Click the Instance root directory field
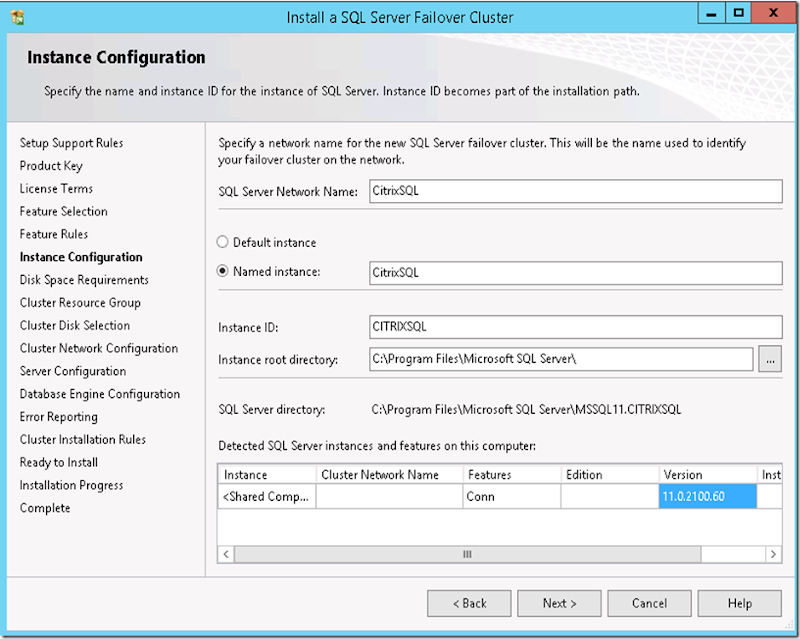This screenshot has height=639, width=800. click(x=560, y=360)
